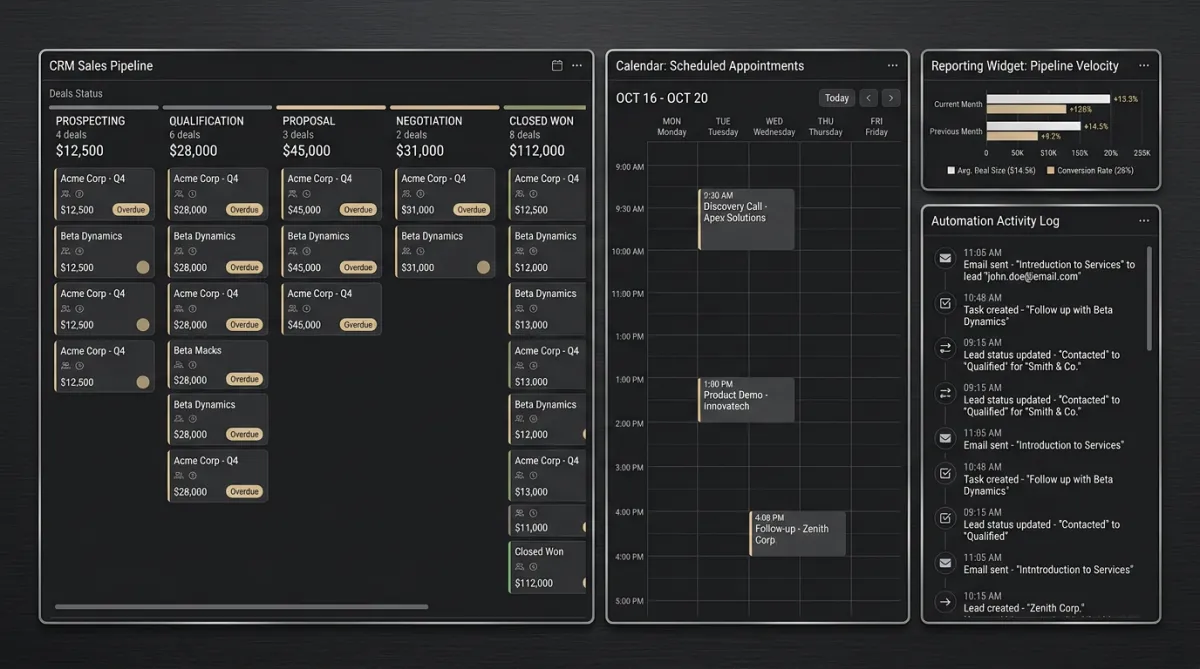Select the TUE Tuesday day header

723,127
